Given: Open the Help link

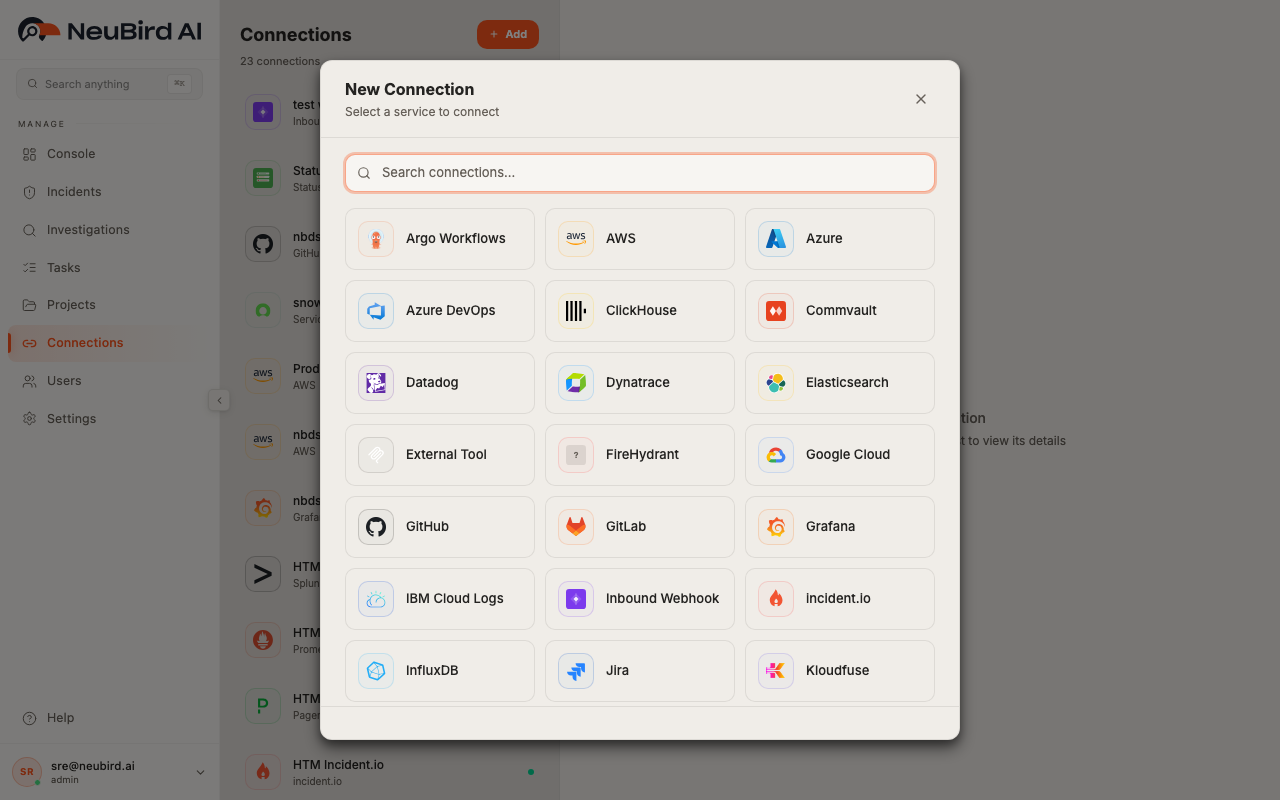Looking at the screenshot, I should [59, 717].
